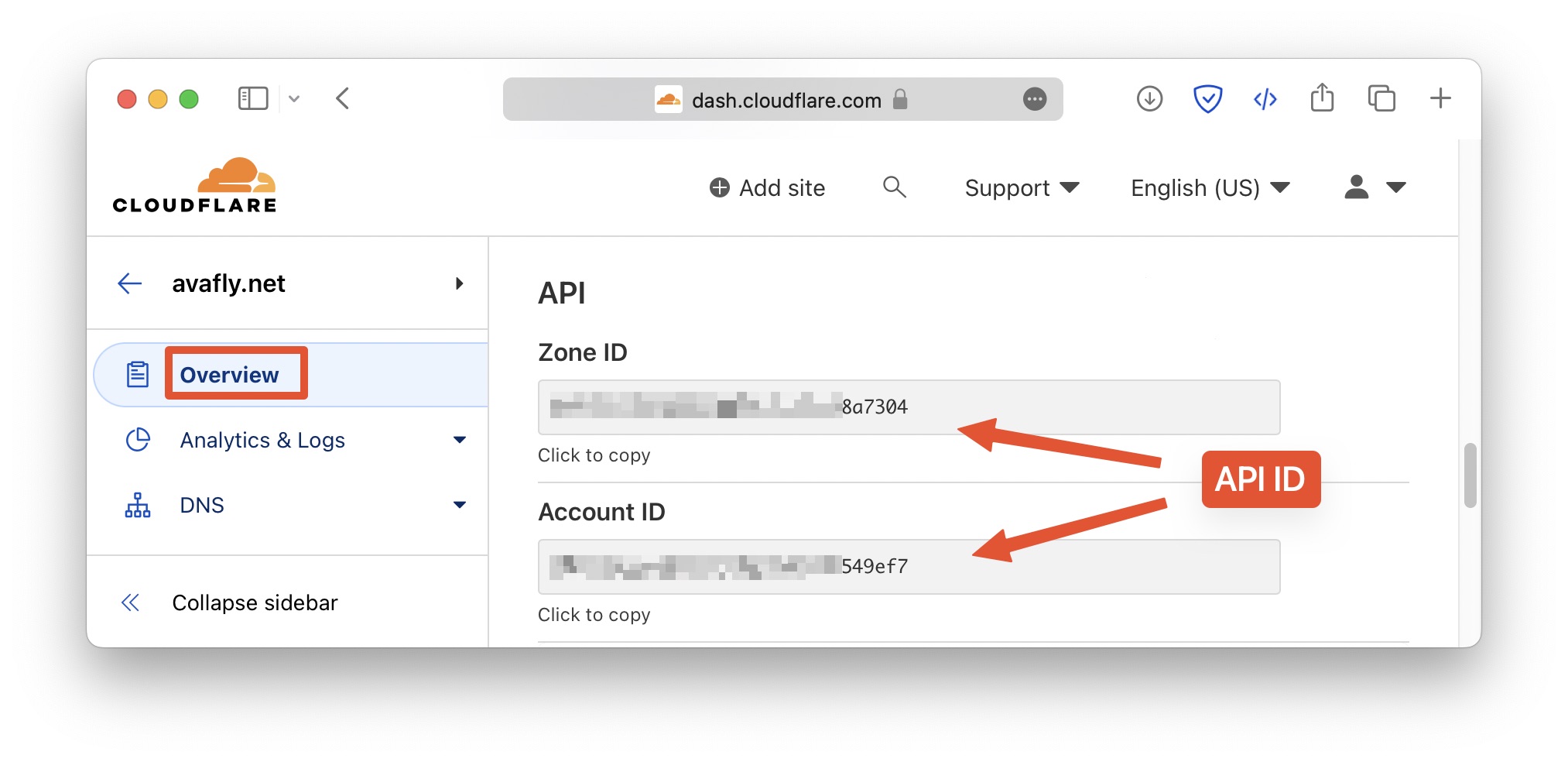The height and width of the screenshot is (762, 1568).
Task: Open the sidebar options chevron dropdown
Action: tap(294, 98)
